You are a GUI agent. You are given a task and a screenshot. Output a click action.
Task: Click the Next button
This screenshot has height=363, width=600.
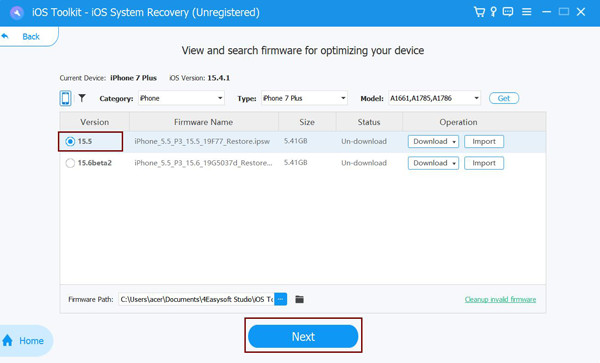point(303,336)
